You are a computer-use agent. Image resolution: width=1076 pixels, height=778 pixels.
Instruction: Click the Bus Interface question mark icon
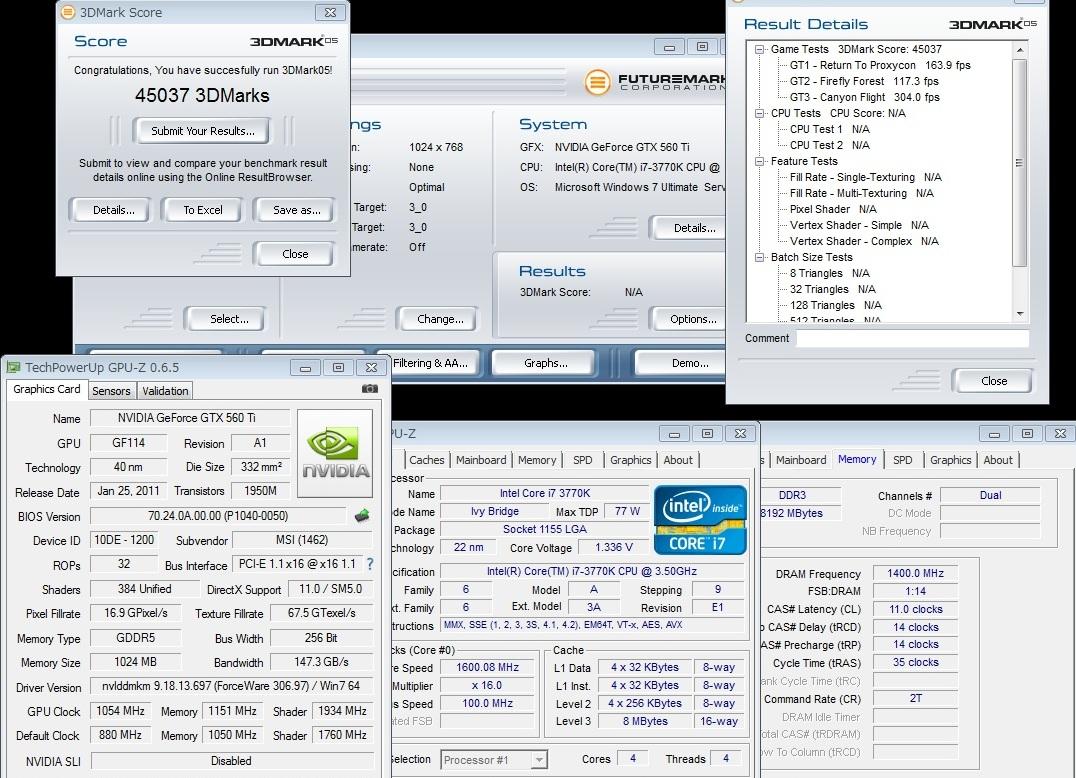pyautogui.click(x=370, y=564)
